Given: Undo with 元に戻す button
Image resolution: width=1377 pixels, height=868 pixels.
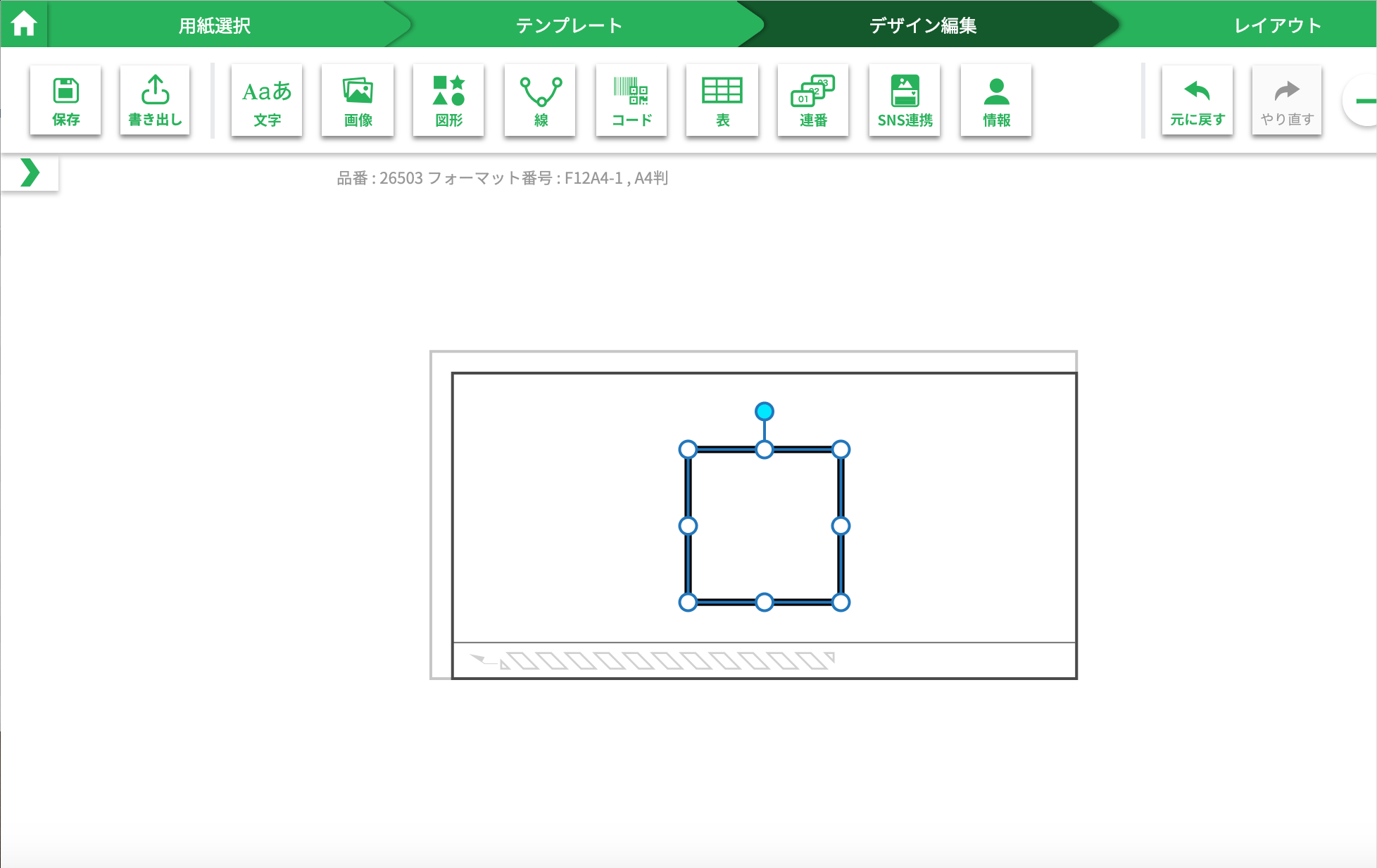Looking at the screenshot, I should tap(1197, 100).
